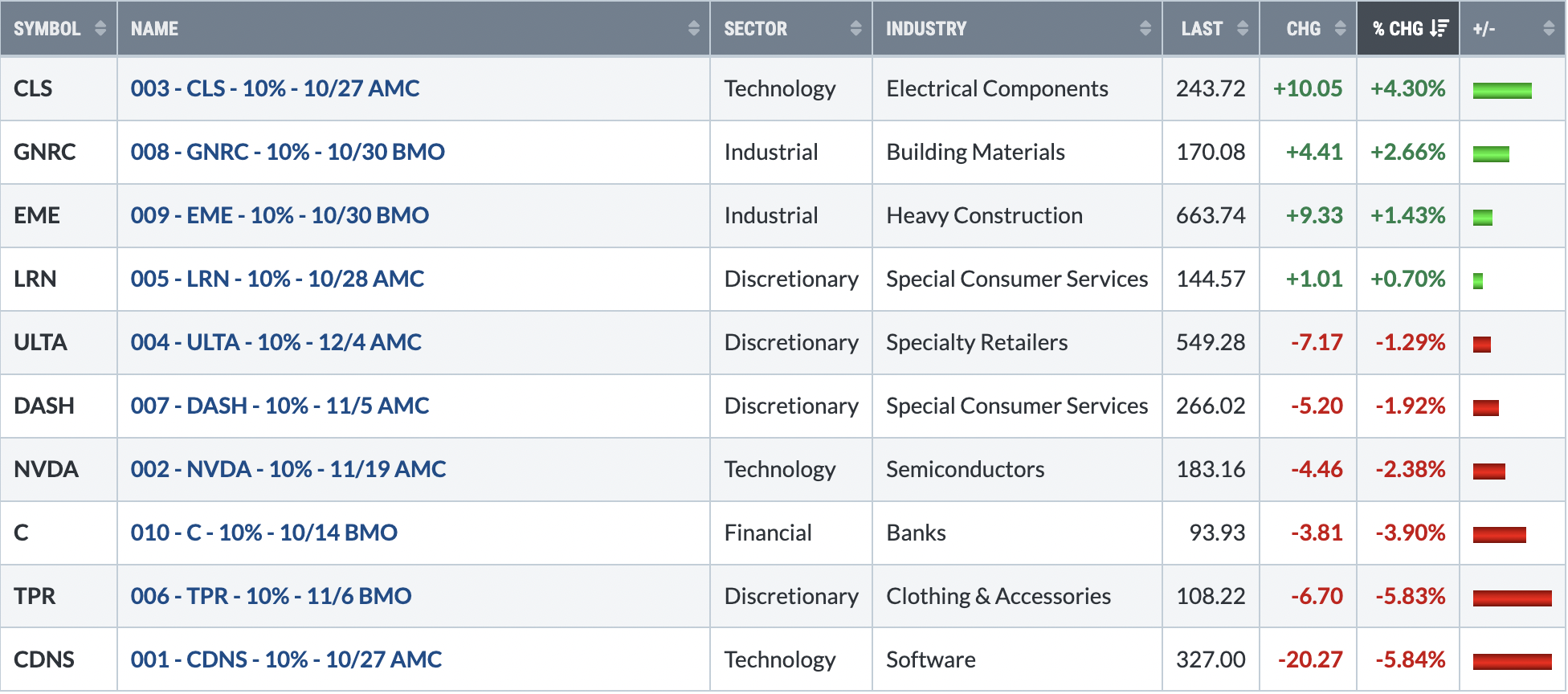Click the INDUSTRY column sort arrows
Screen dimensions: 1568x694
coord(1145,29)
